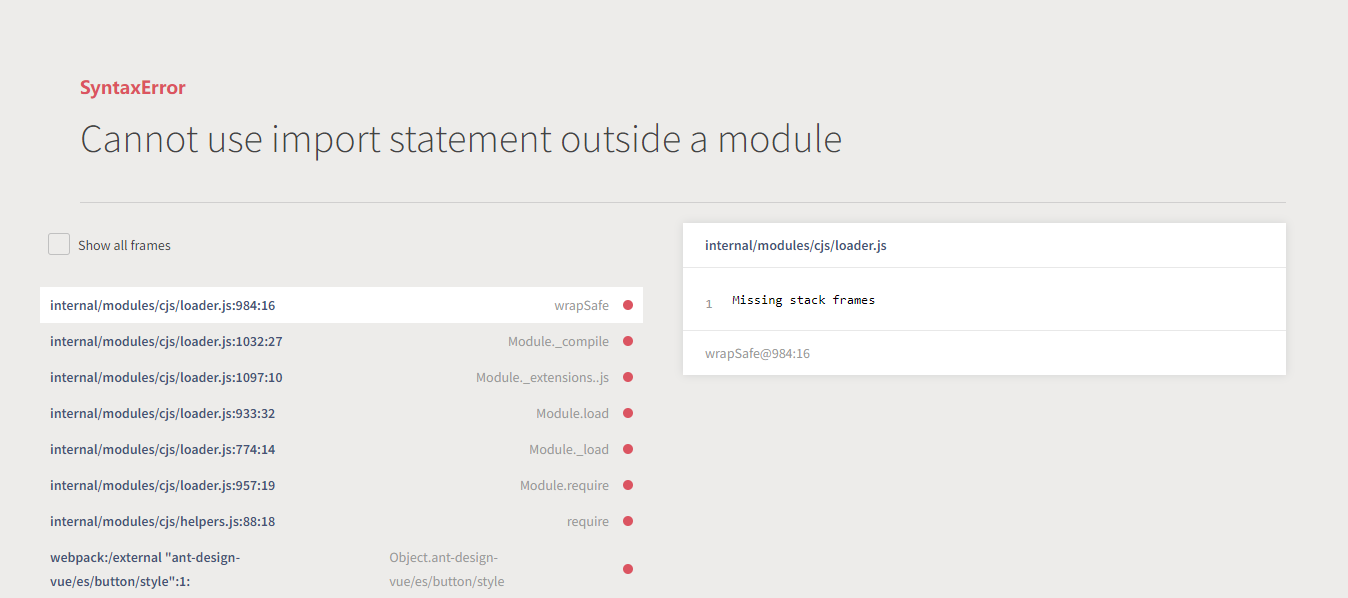Select the loader.js:984:16 wrapSafe frame

click(162, 305)
